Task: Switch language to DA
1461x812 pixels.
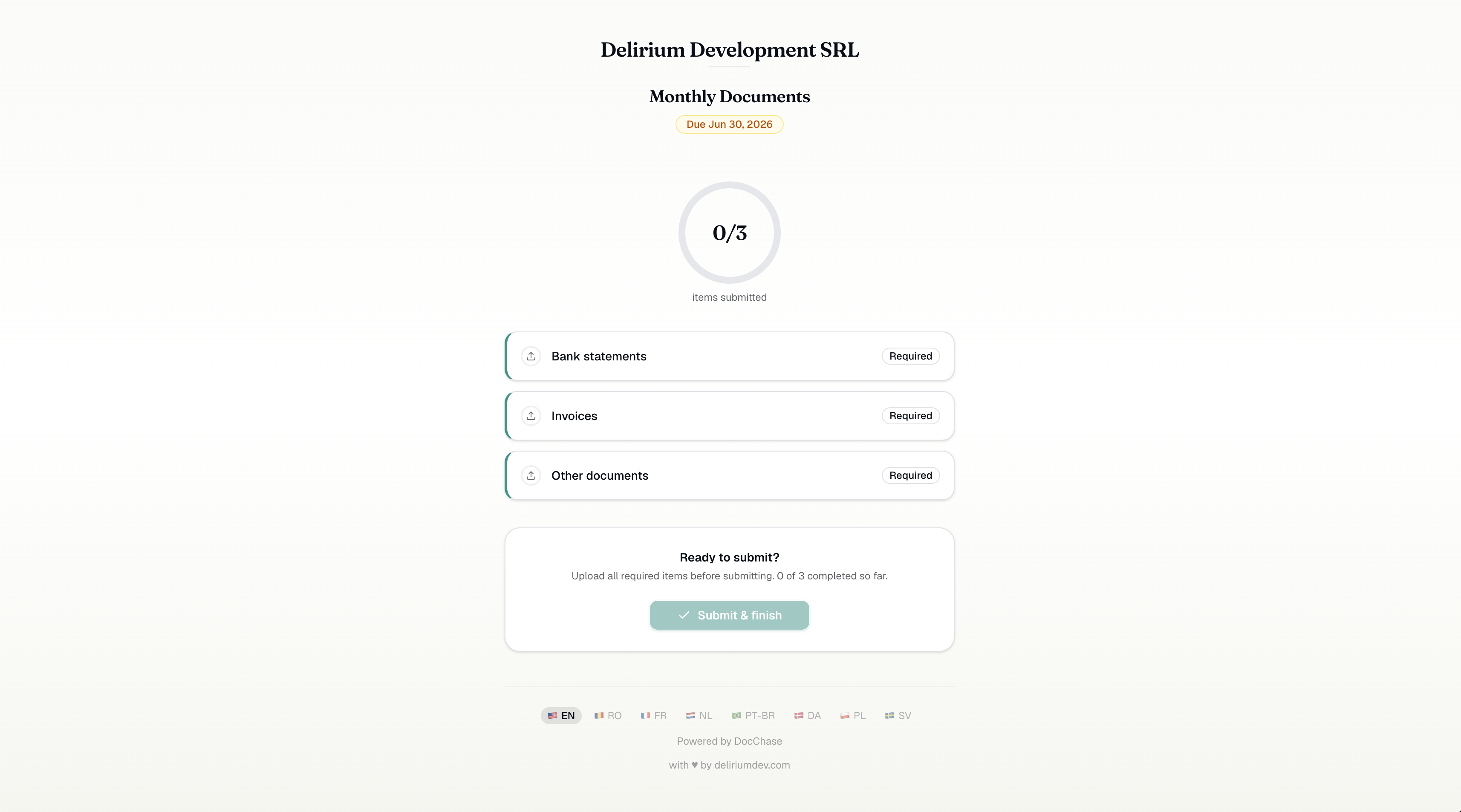Action: tap(808, 716)
